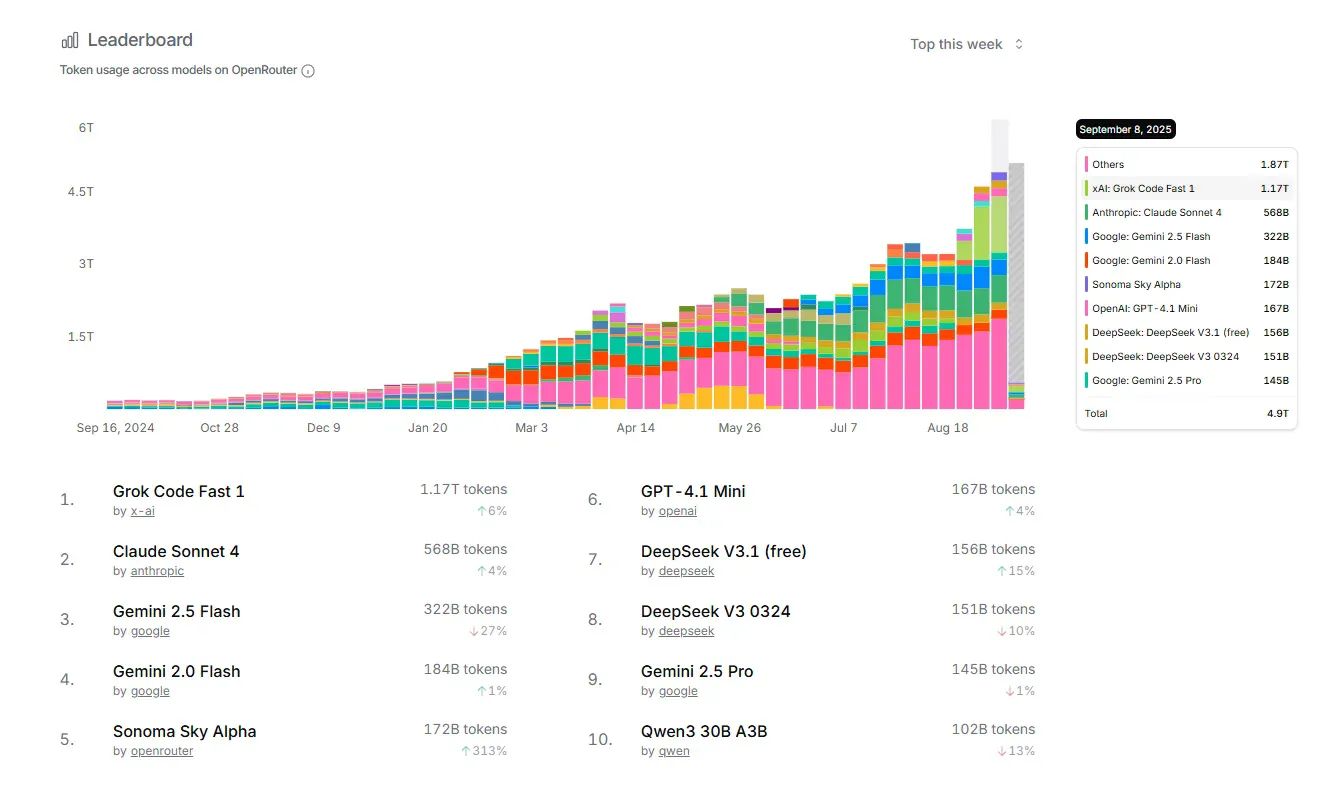This screenshot has height=786, width=1333.
Task: Click "DeepSeek: DeepSeek V3 0324" tooltip label
Action: (1165, 357)
